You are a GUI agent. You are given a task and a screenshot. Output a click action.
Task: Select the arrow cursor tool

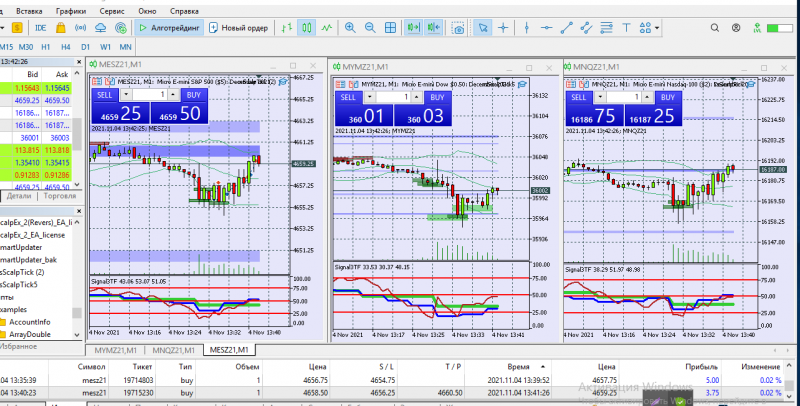pyautogui.click(x=483, y=28)
